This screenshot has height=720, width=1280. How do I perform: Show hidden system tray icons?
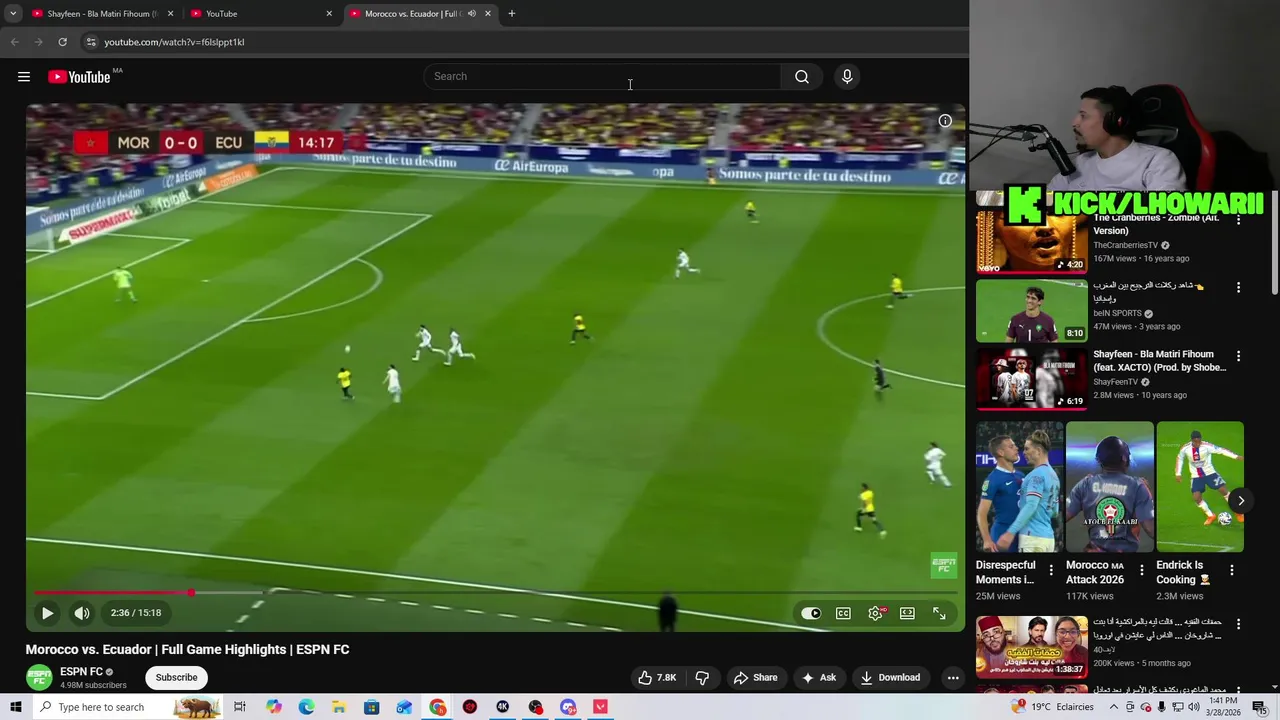pos(1113,707)
